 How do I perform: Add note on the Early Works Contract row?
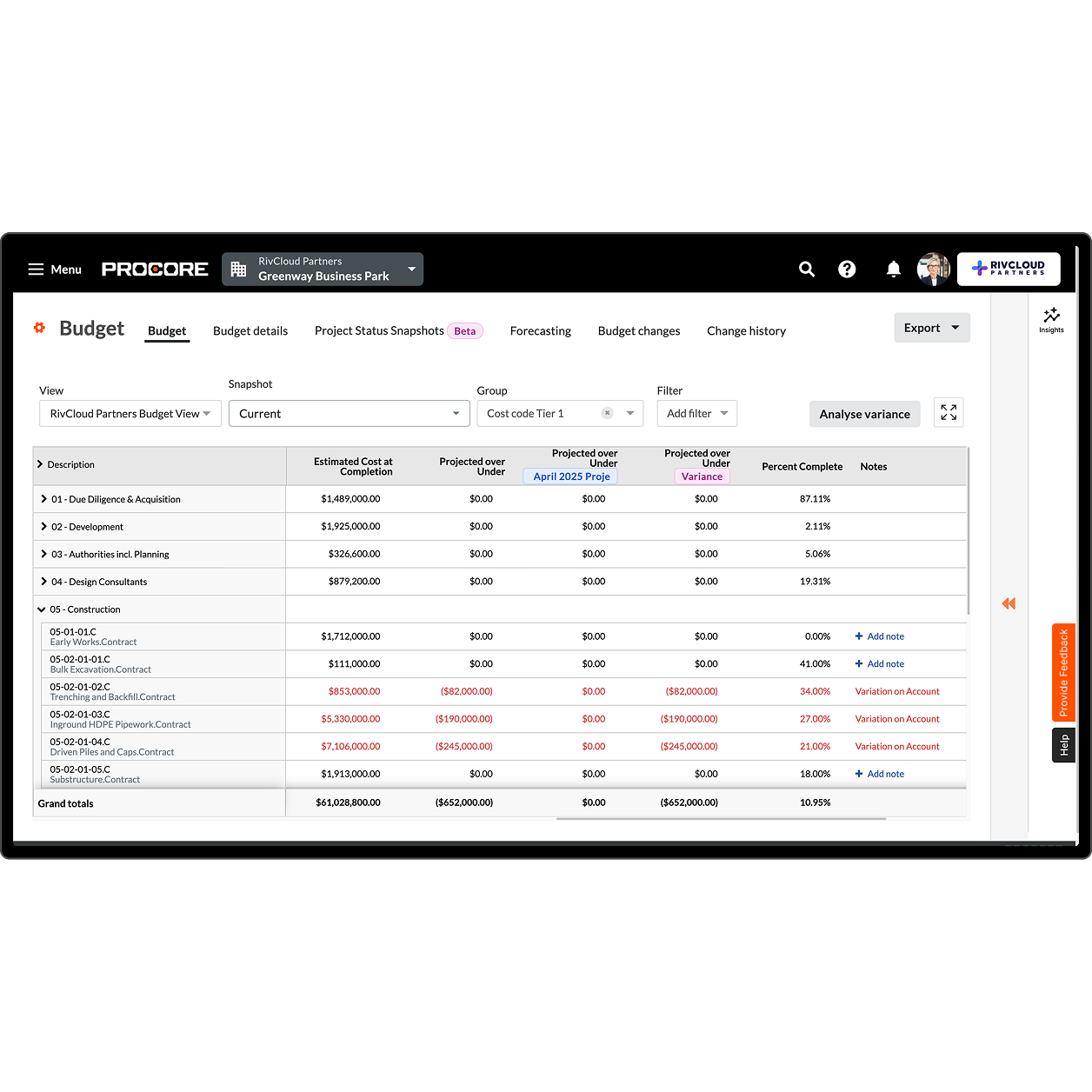tap(879, 636)
